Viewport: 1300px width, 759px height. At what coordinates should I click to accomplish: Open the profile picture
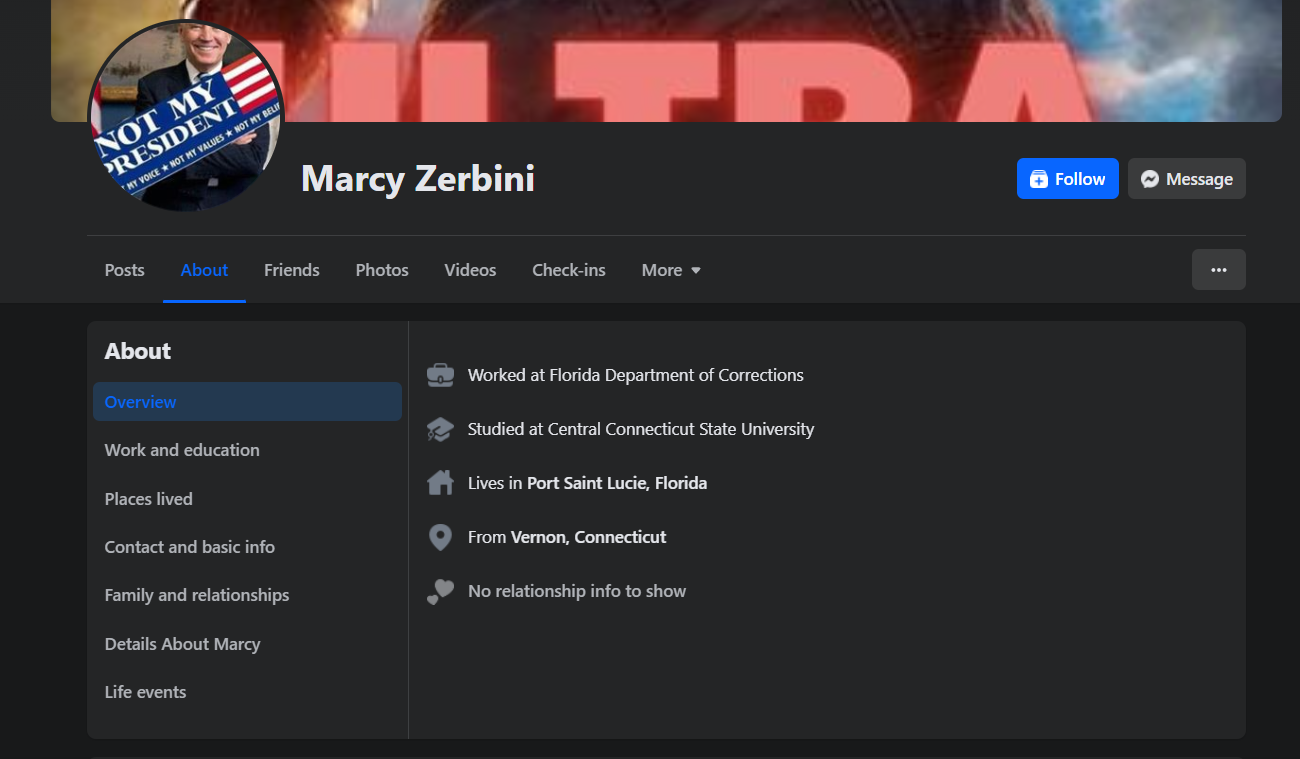[186, 115]
